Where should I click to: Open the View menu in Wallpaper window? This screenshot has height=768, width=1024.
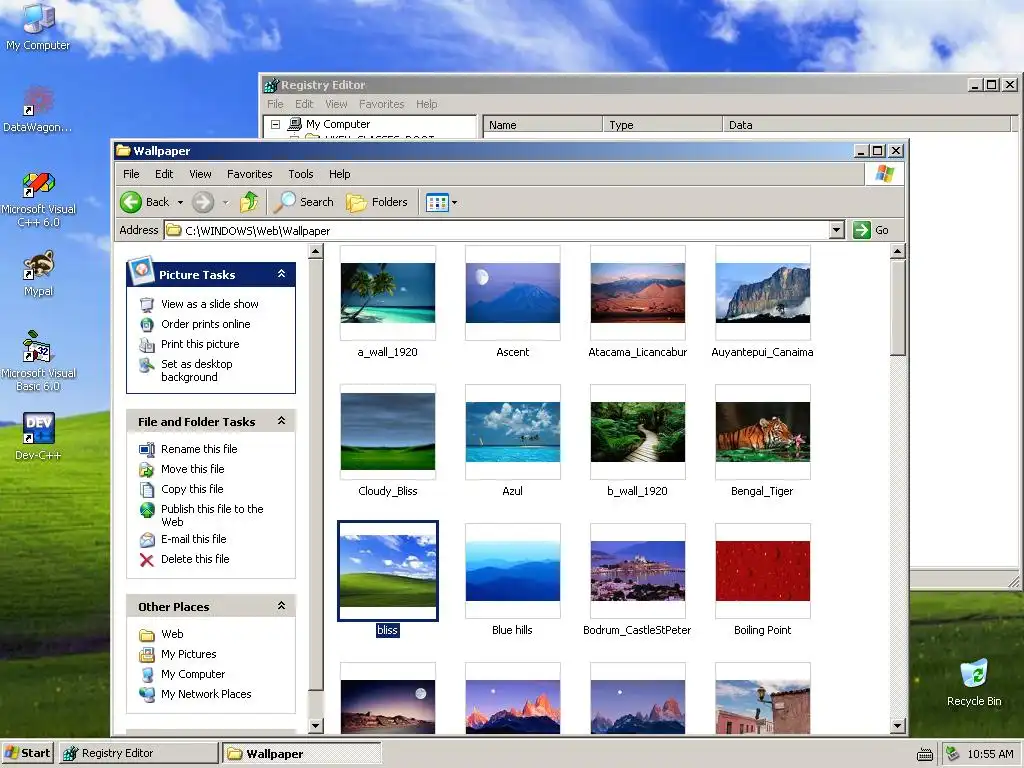pyautogui.click(x=200, y=174)
